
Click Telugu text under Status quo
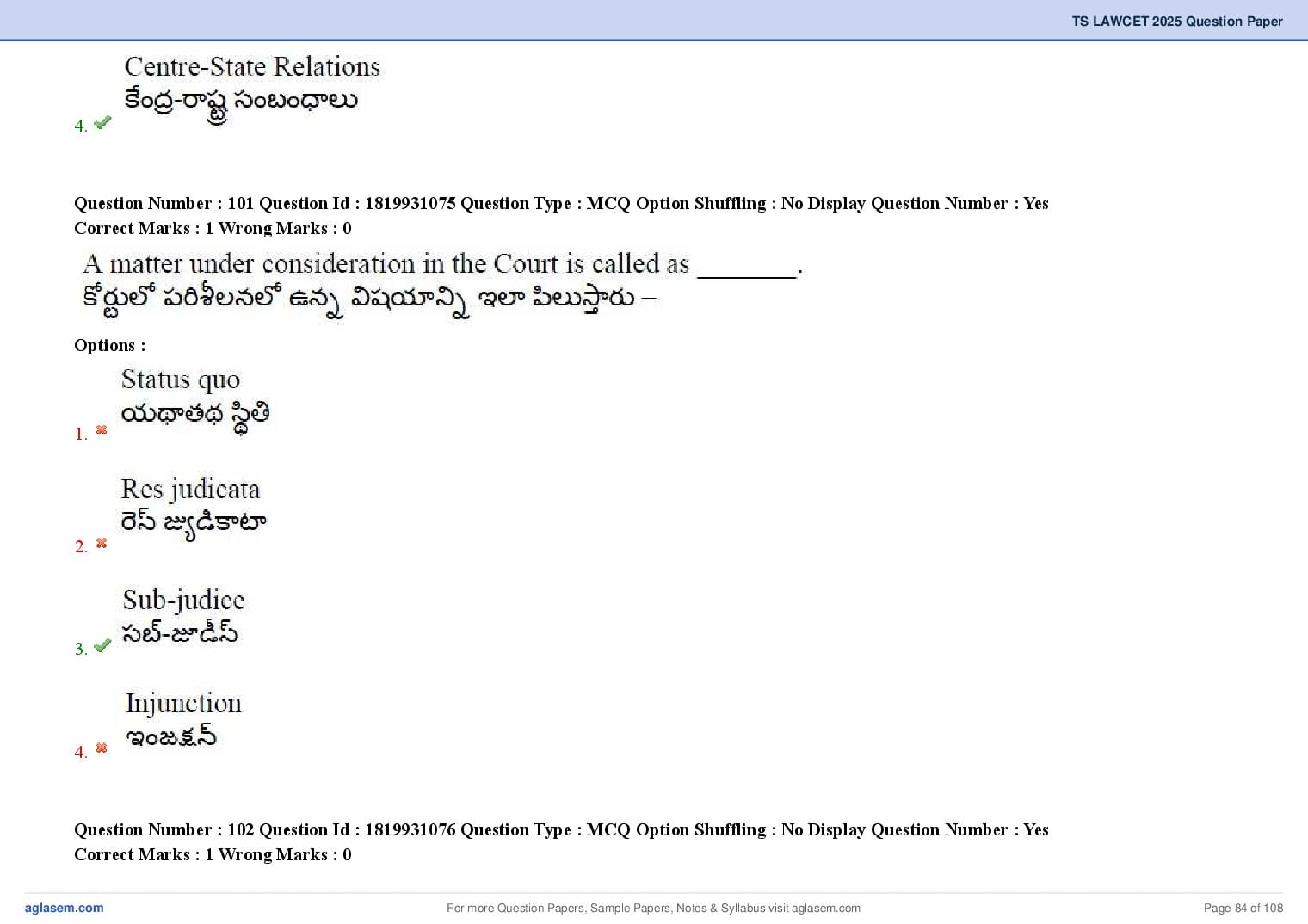pos(195,416)
